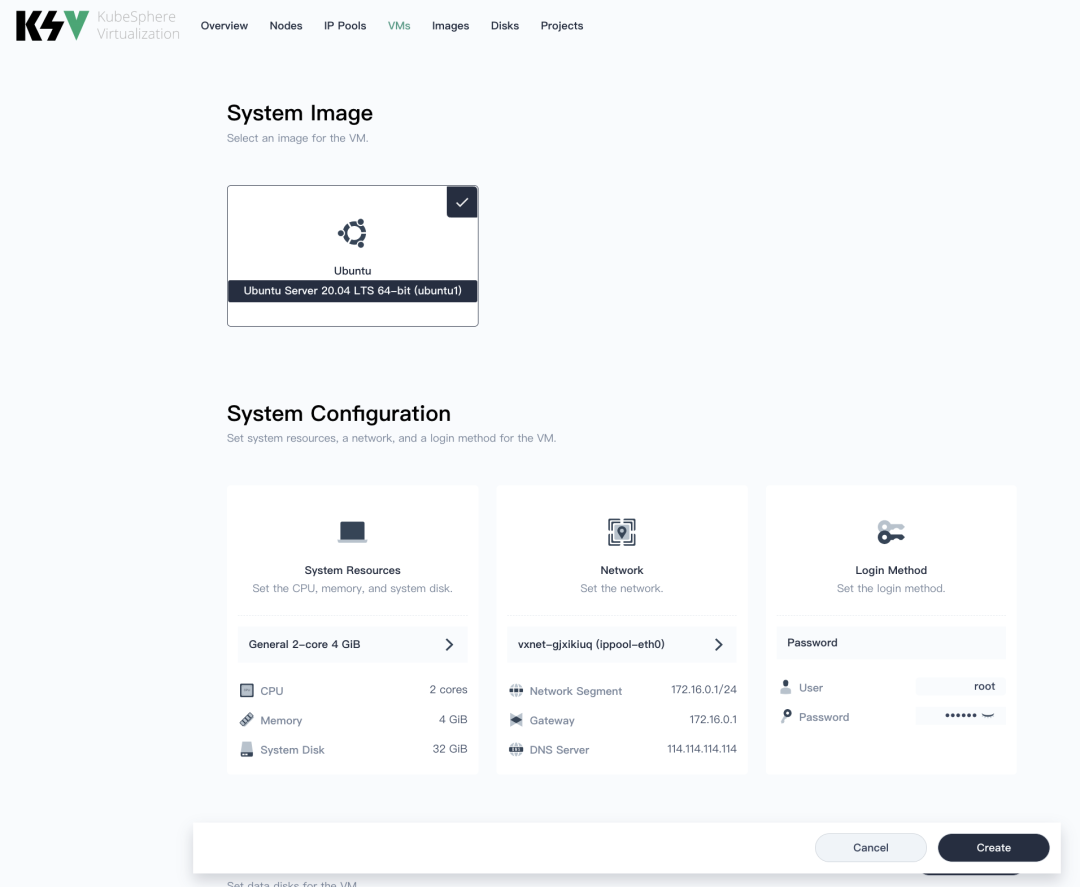
Task: Open the Projects tab
Action: click(x=561, y=25)
